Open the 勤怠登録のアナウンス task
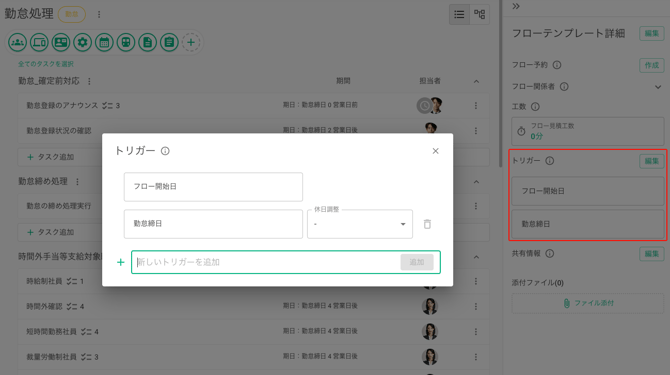The image size is (670, 375). click(253, 105)
